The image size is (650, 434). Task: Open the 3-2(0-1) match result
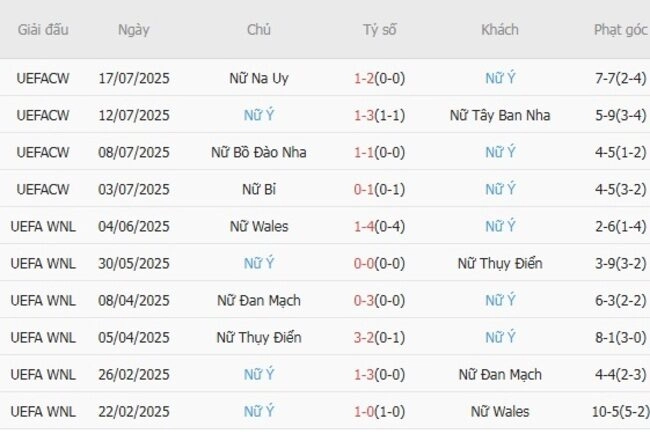coord(379,337)
